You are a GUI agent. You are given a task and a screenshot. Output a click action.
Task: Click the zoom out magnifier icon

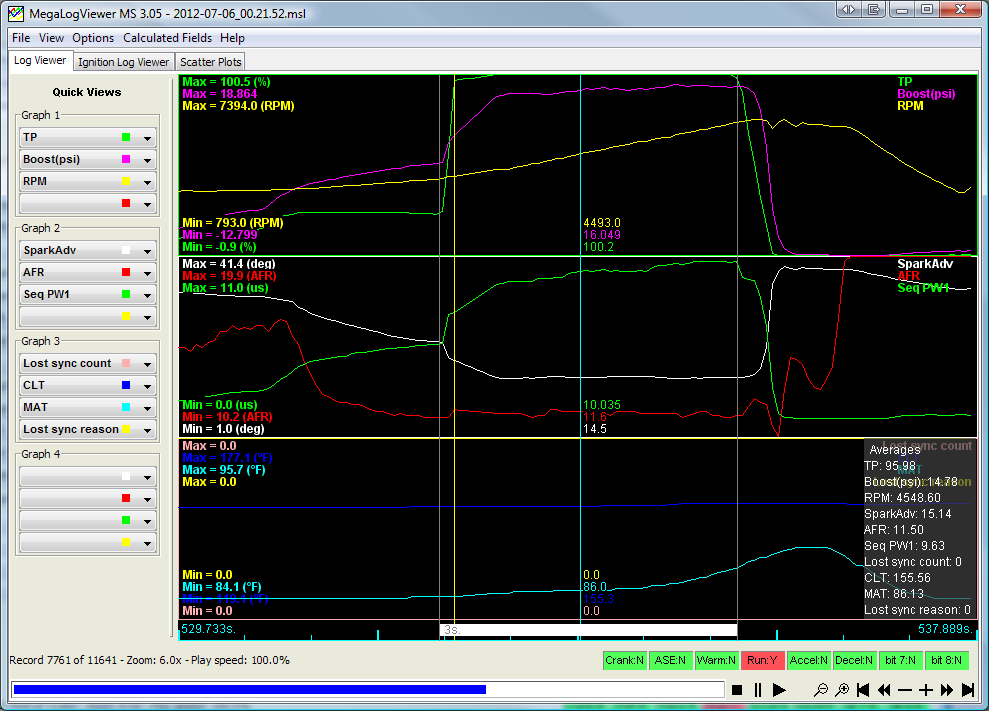point(821,690)
